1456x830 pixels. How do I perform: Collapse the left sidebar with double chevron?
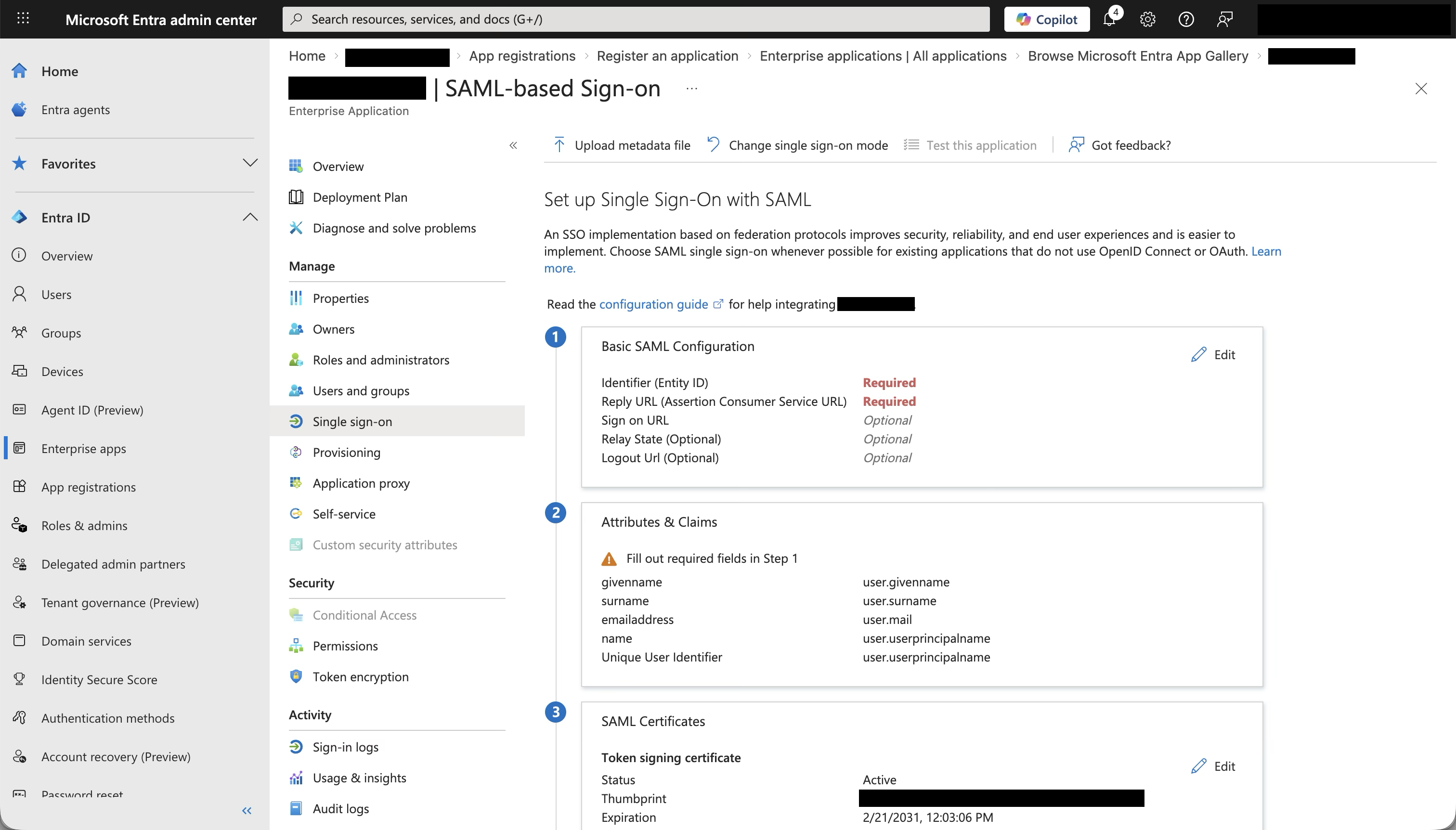coord(247,811)
